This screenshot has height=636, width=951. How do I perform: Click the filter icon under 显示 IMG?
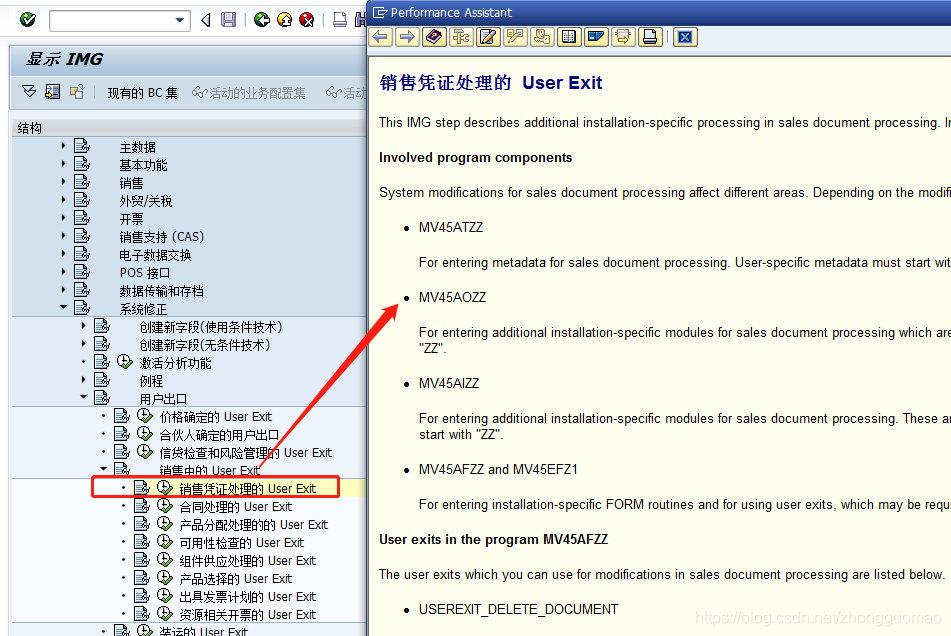(x=28, y=91)
